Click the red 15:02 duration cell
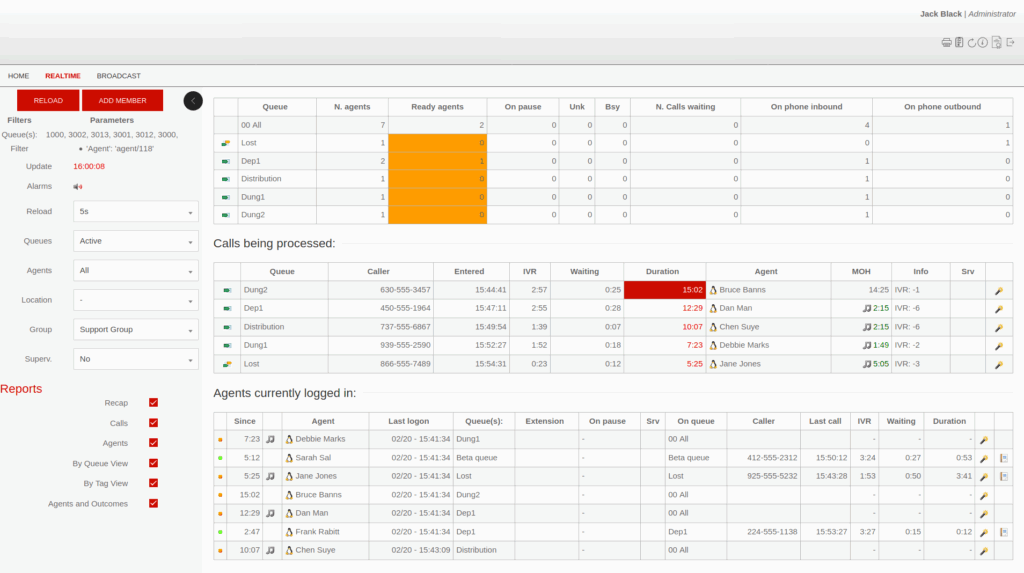1024x573 pixels. [664, 290]
